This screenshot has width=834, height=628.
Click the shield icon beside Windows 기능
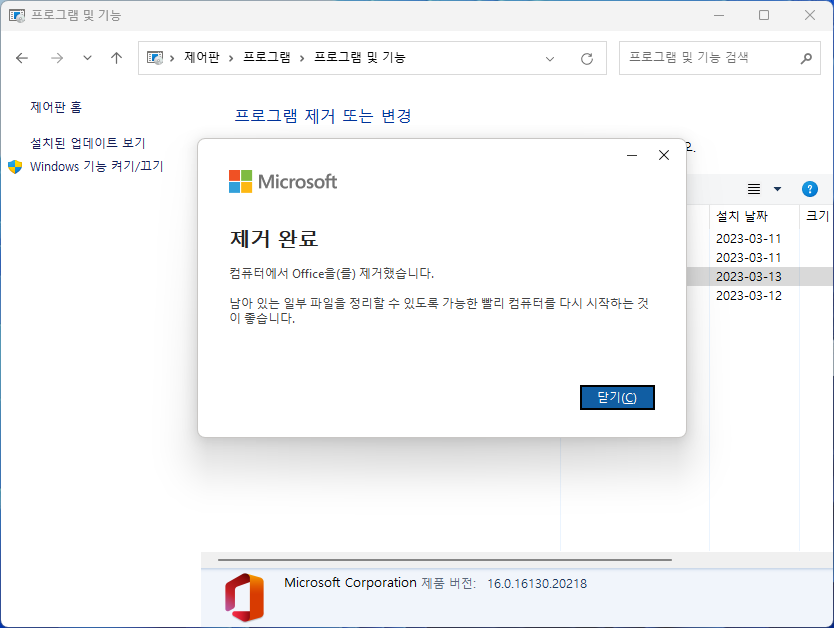click(x=15, y=167)
